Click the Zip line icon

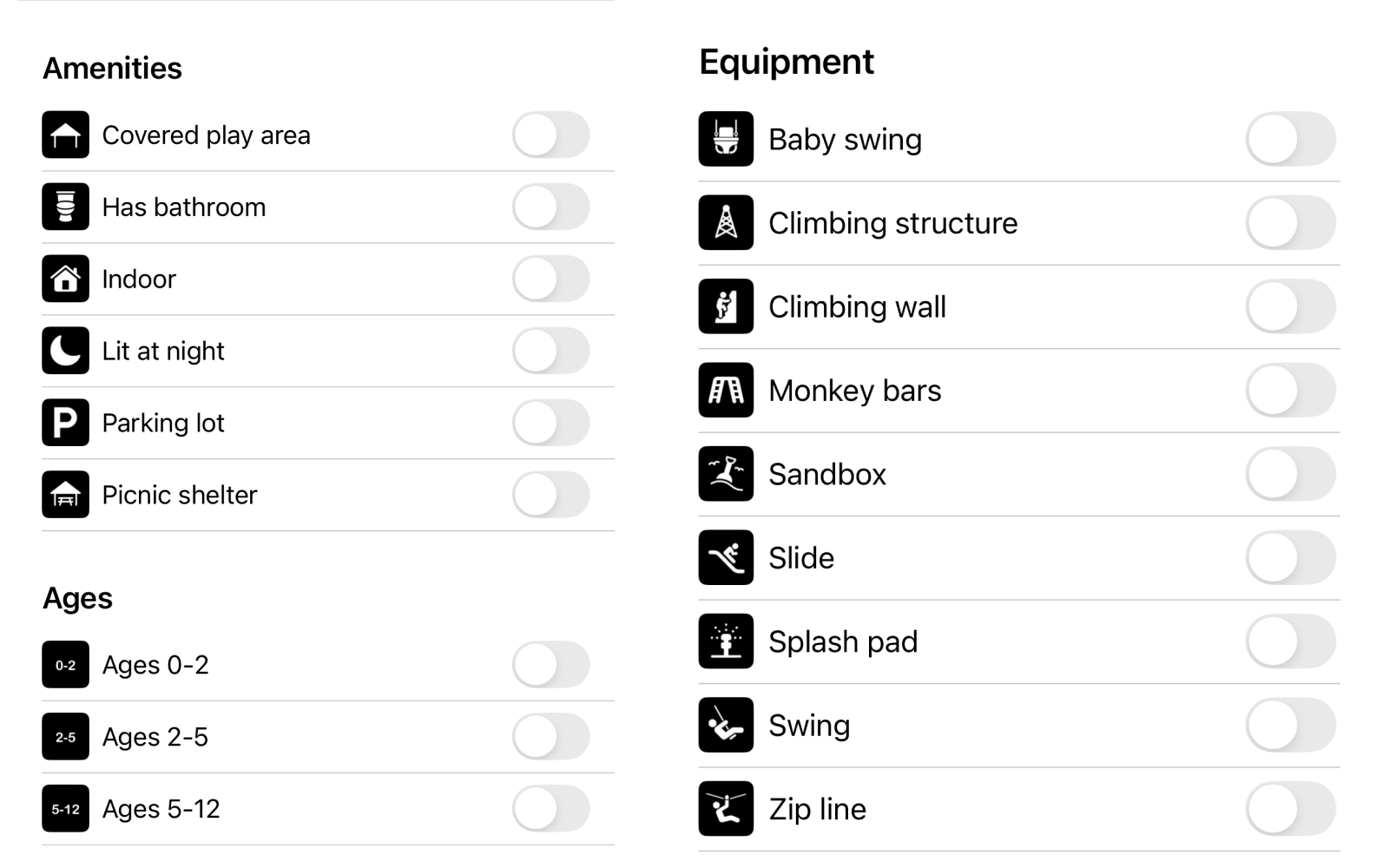pos(726,809)
